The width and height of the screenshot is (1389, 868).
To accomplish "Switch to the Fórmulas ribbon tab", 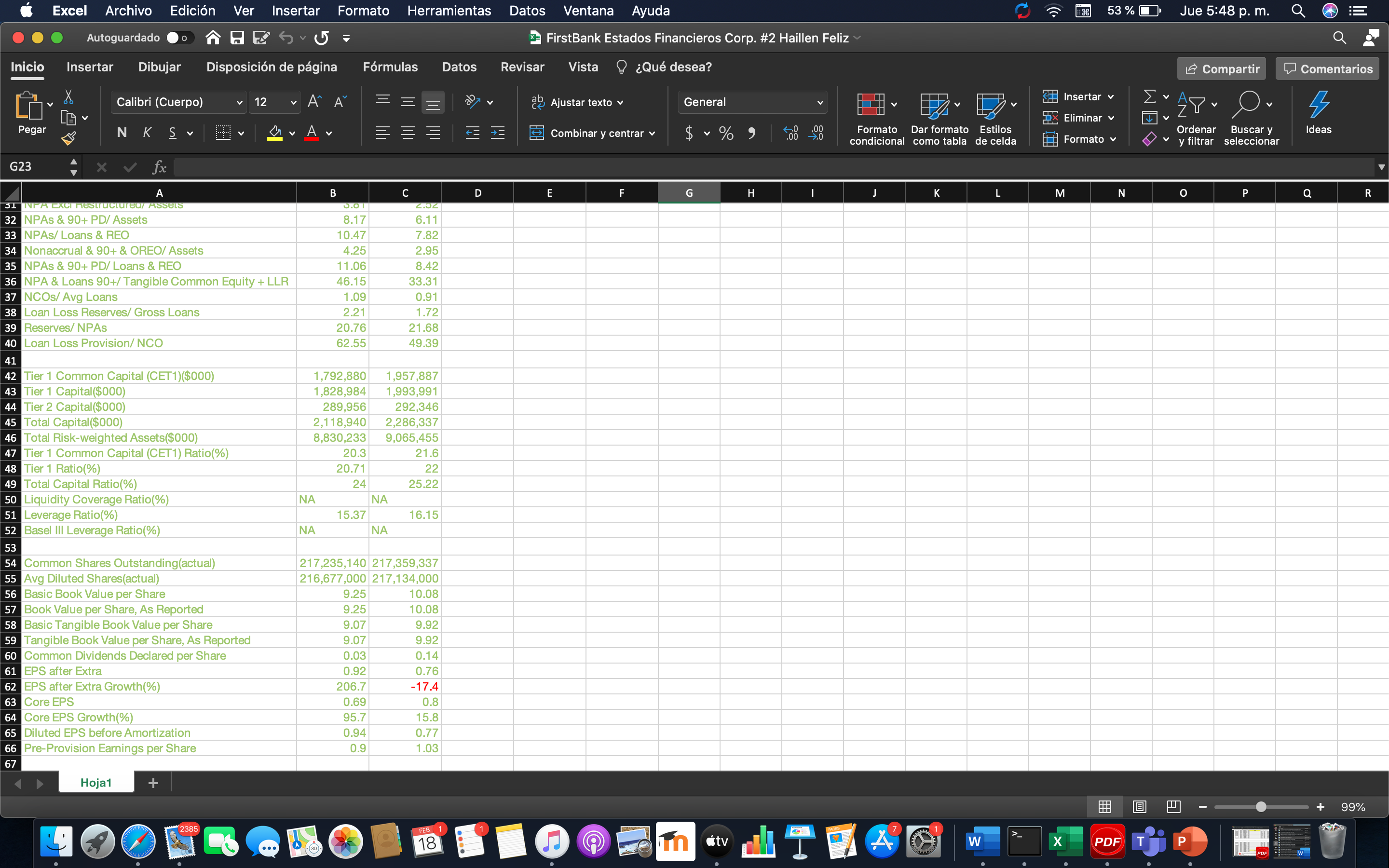I will tap(390, 67).
